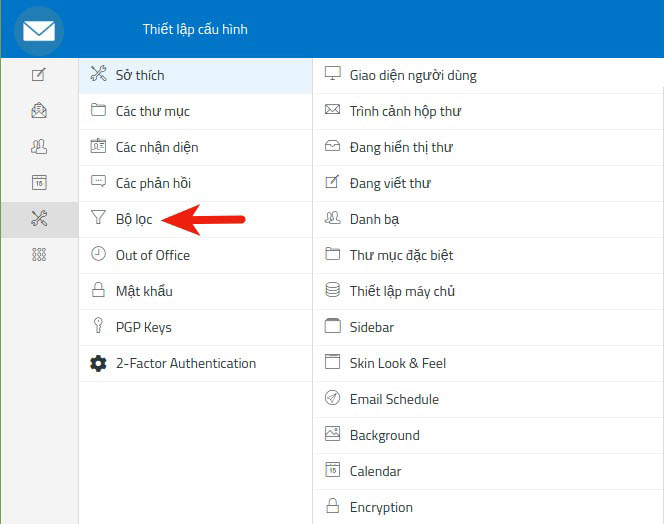Viewport: 664px width, 524px height.
Task: Click the speech bubble icon beside Các phản hồi
Action: point(98,182)
